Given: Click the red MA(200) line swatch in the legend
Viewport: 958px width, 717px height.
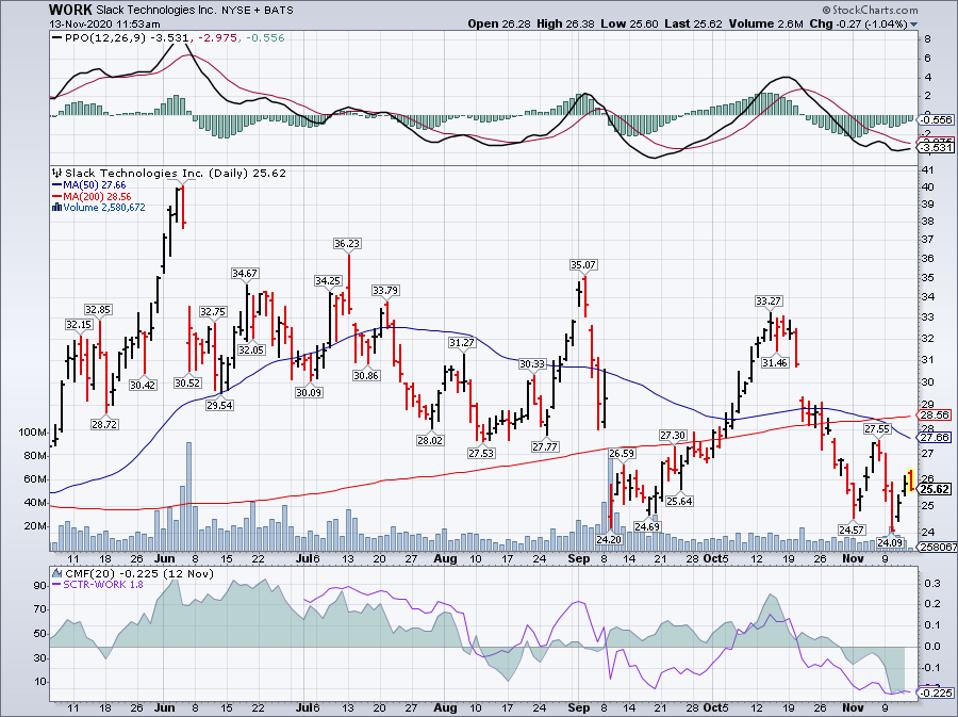Looking at the screenshot, I should click(x=57, y=197).
